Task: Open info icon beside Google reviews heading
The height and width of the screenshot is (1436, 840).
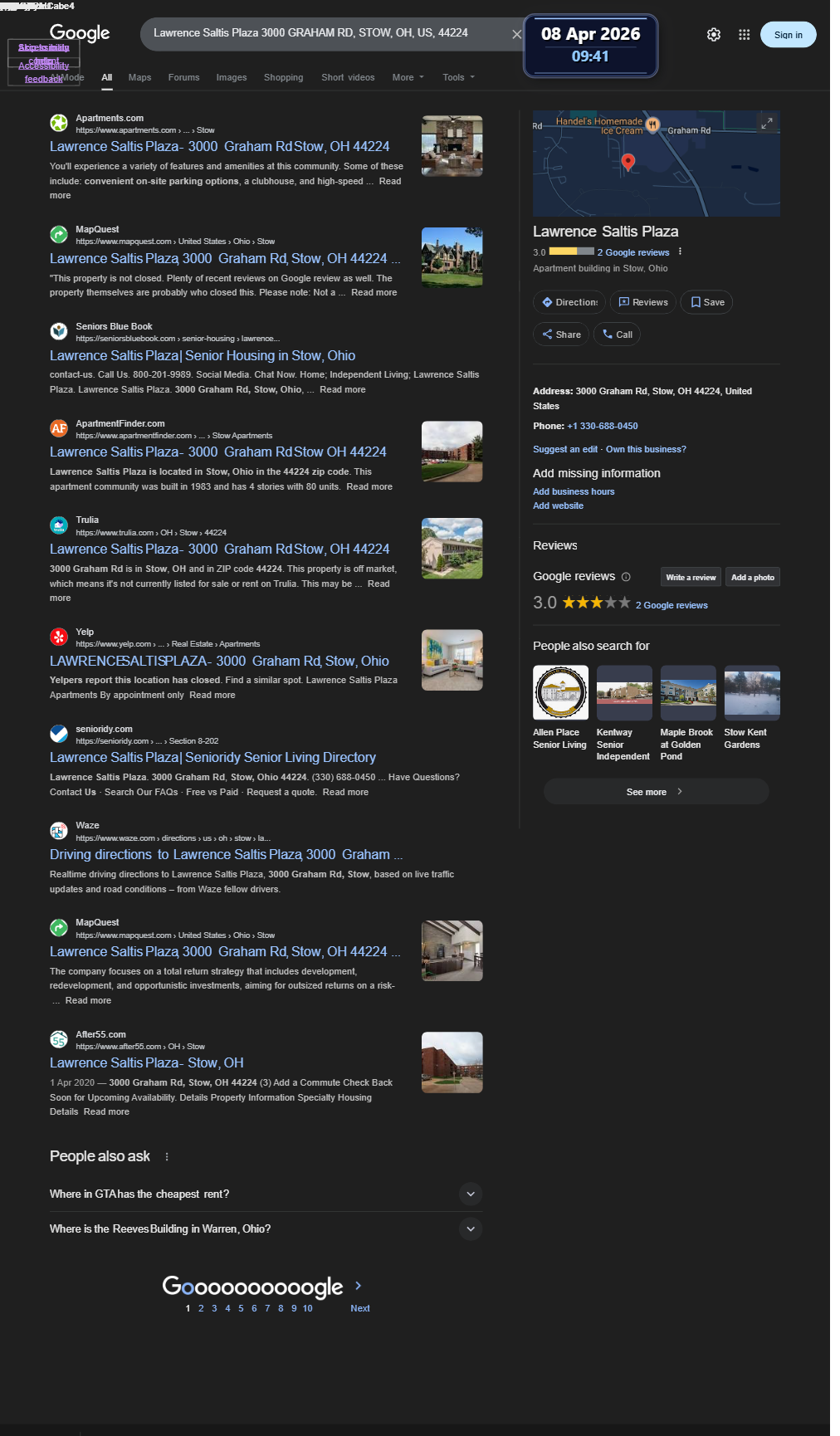Action: [626, 577]
